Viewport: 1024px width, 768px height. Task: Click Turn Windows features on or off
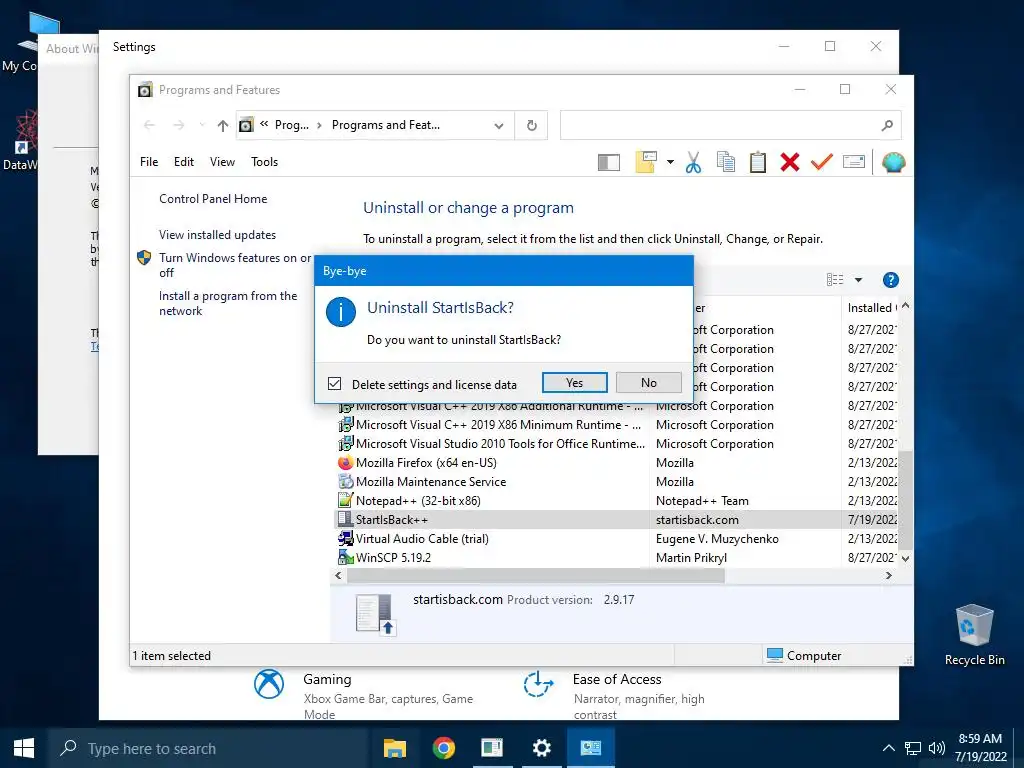pos(234,265)
